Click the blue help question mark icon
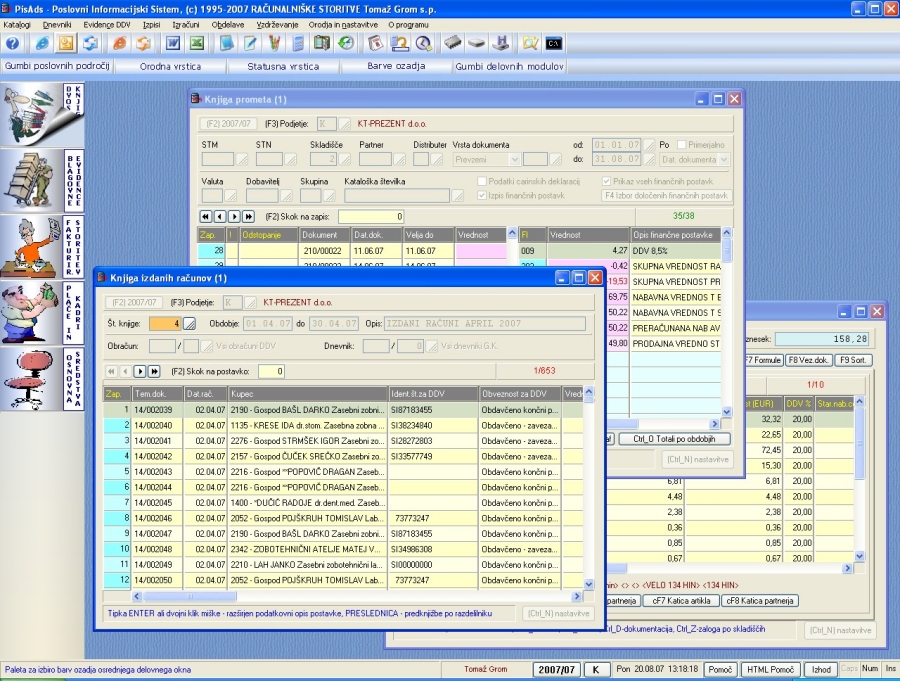The width and height of the screenshot is (900, 681). click(x=13, y=43)
